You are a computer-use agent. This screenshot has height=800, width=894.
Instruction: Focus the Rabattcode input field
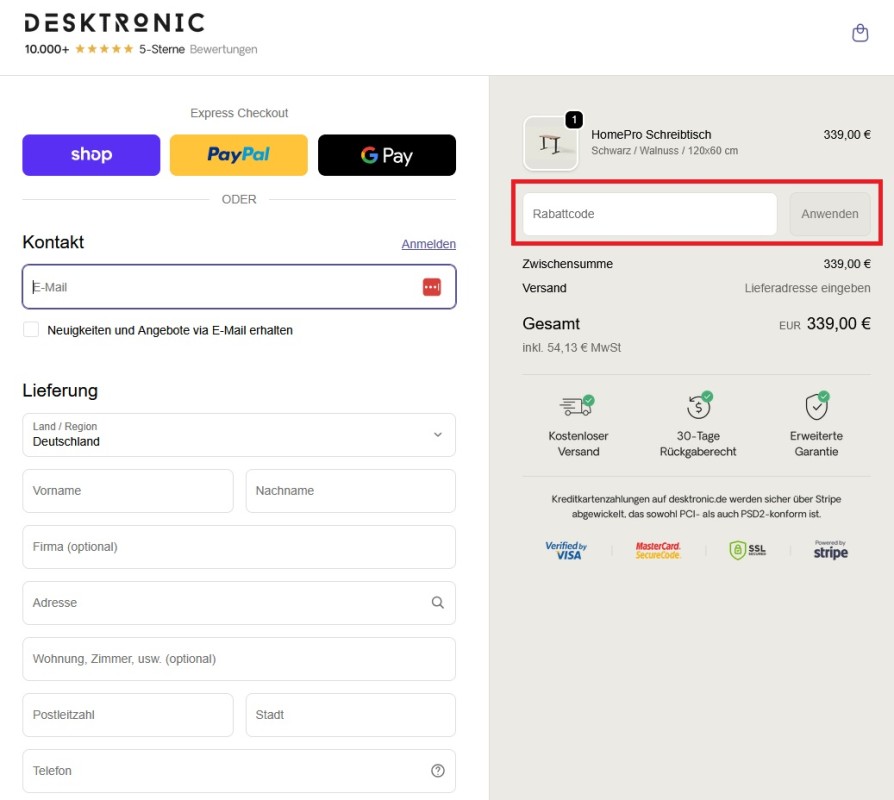[x=648, y=214]
